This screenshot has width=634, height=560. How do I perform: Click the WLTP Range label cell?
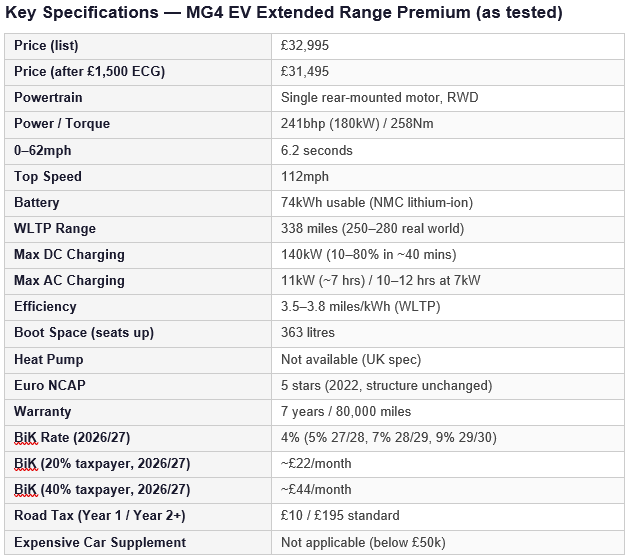click(x=138, y=229)
